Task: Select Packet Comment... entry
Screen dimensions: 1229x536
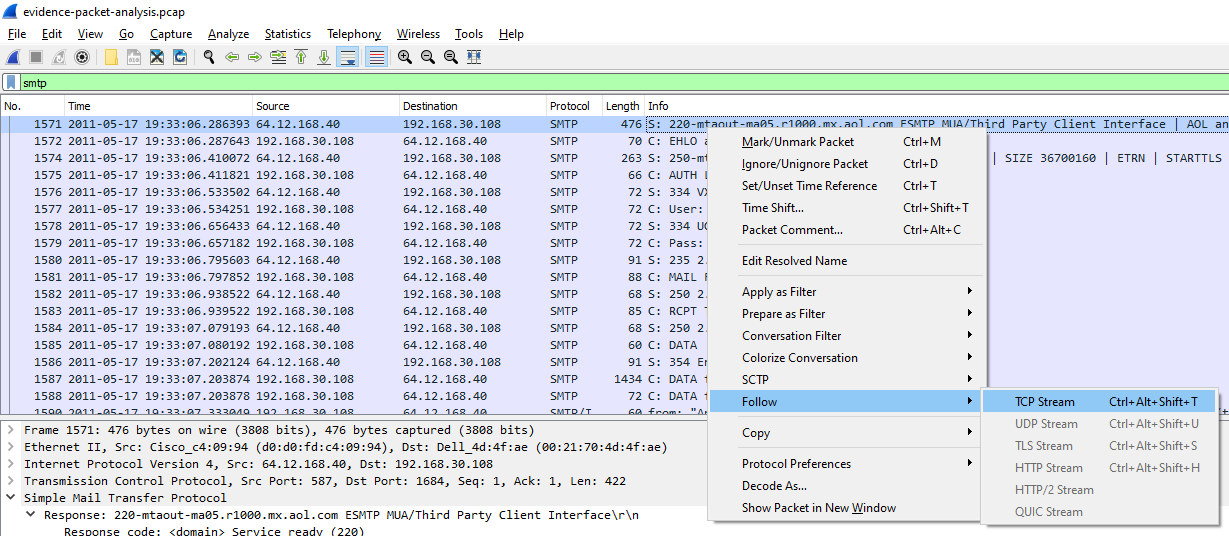Action: [x=846, y=230]
